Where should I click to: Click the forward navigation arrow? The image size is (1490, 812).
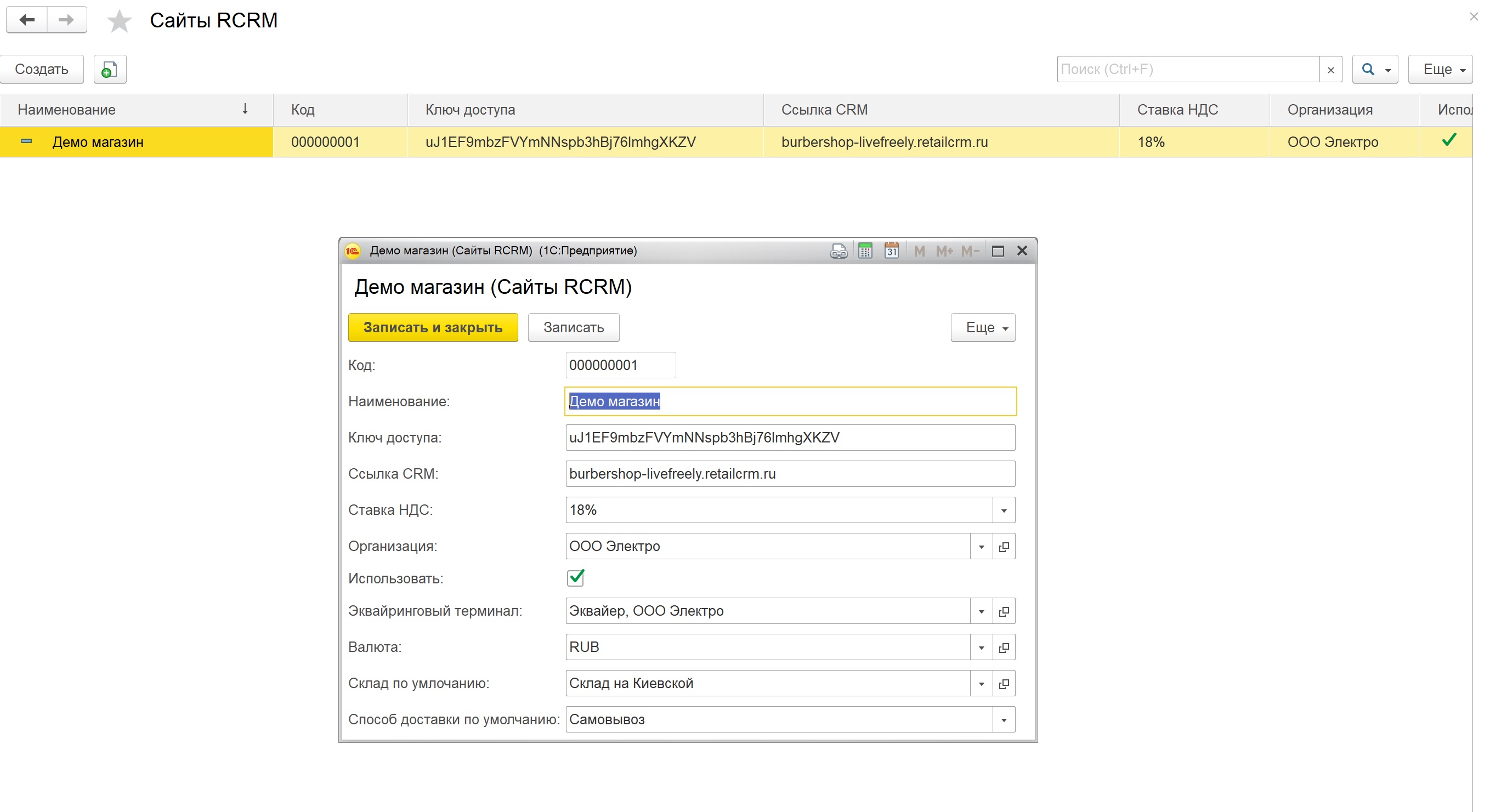[65, 19]
